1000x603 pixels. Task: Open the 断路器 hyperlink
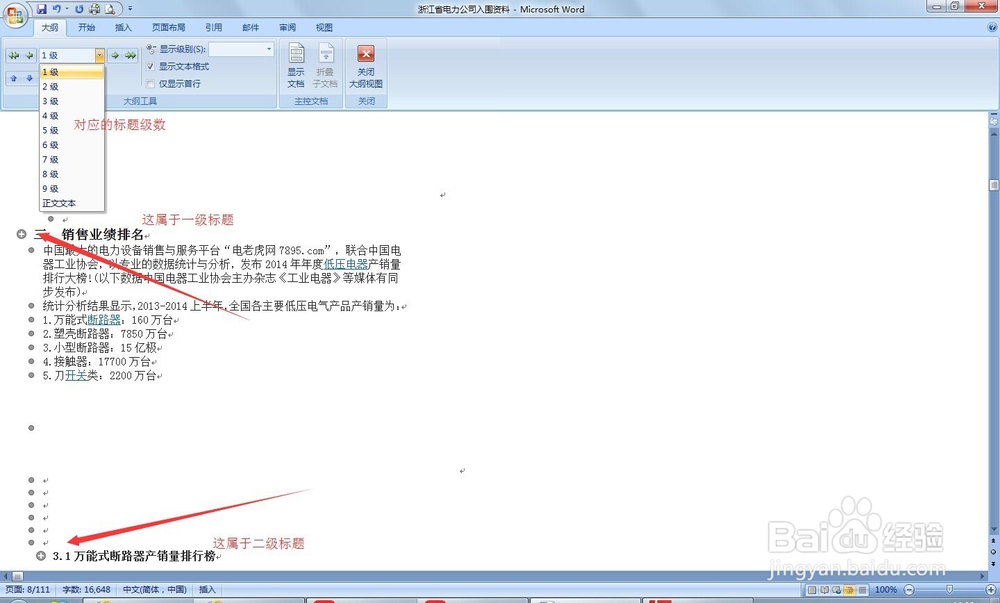104,320
